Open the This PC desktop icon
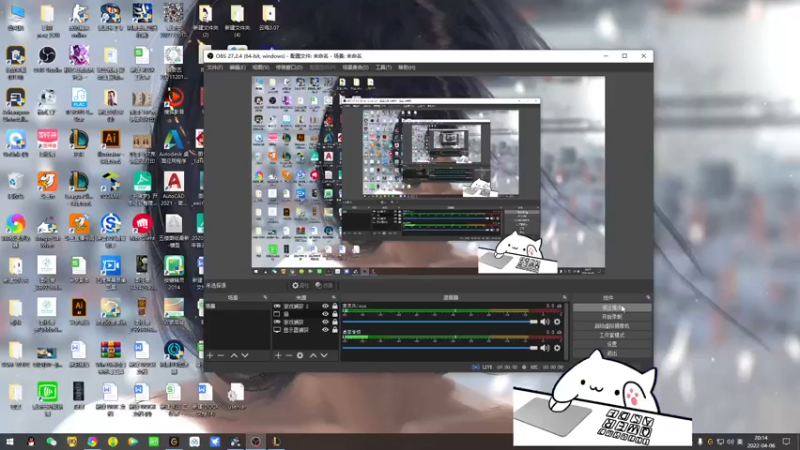The width and height of the screenshot is (800, 450). [15, 18]
